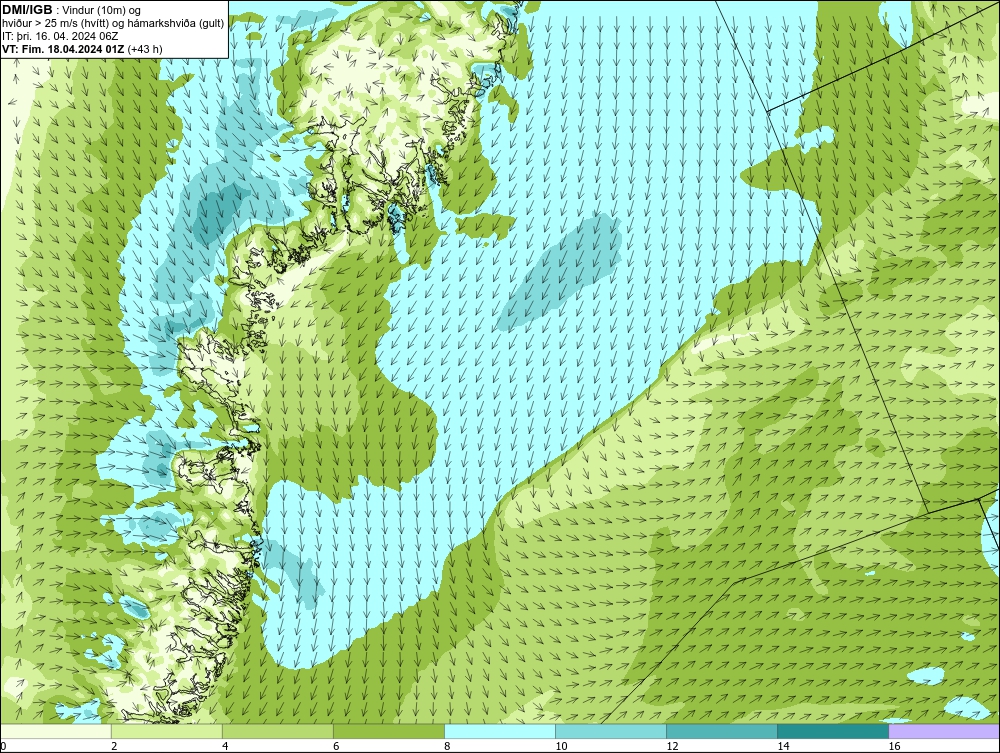Click the 14–16 m/s dark teal legend swatch
The width and height of the screenshot is (1000, 753).
click(x=832, y=731)
